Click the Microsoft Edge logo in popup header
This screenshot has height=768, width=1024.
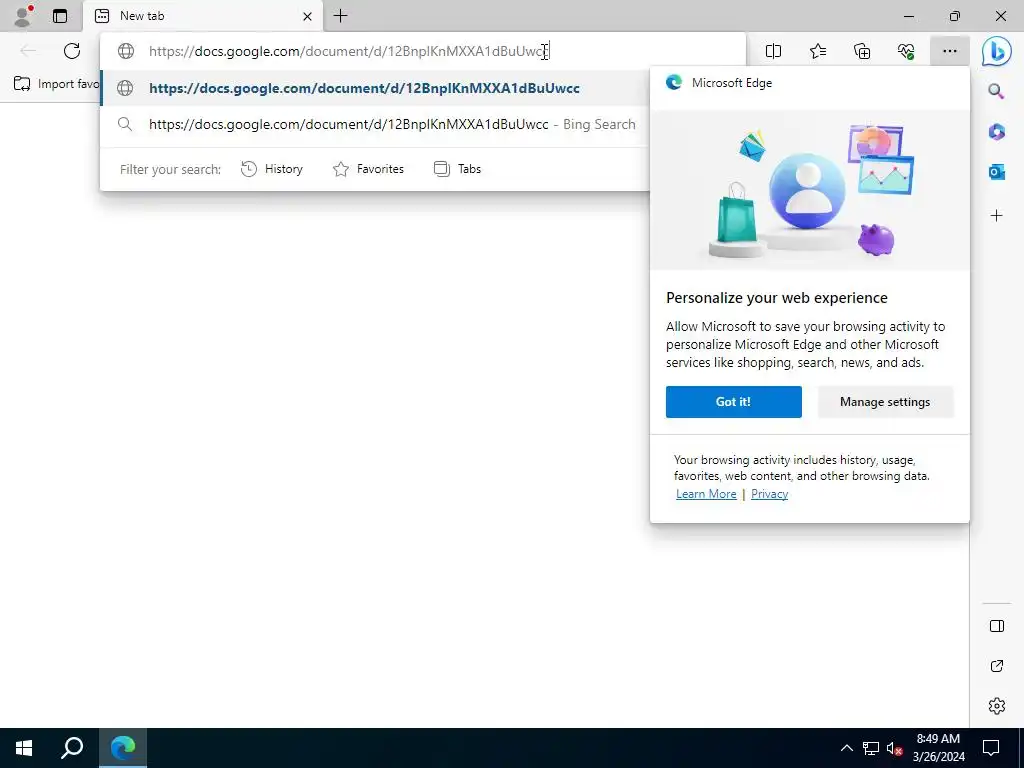pos(673,82)
